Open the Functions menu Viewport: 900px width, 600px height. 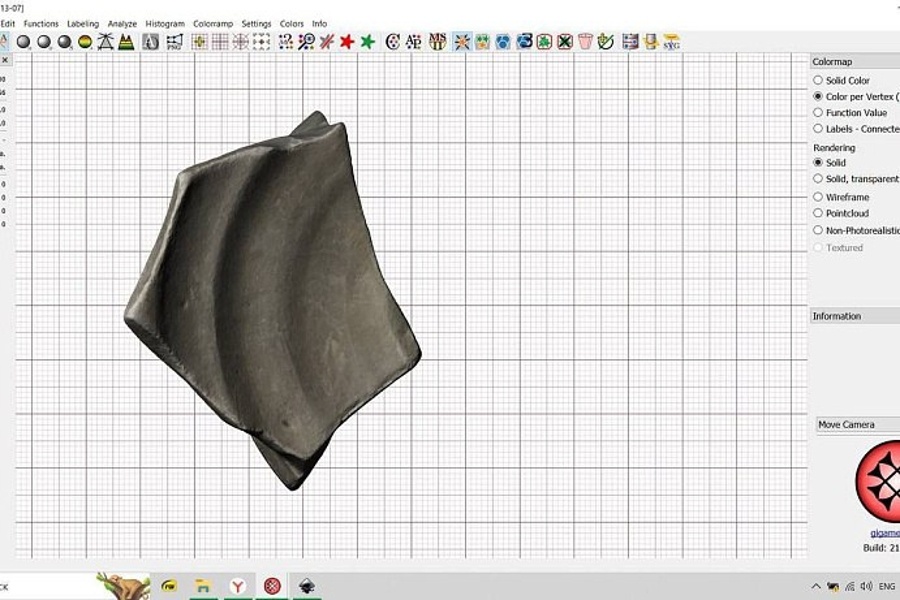coord(41,24)
